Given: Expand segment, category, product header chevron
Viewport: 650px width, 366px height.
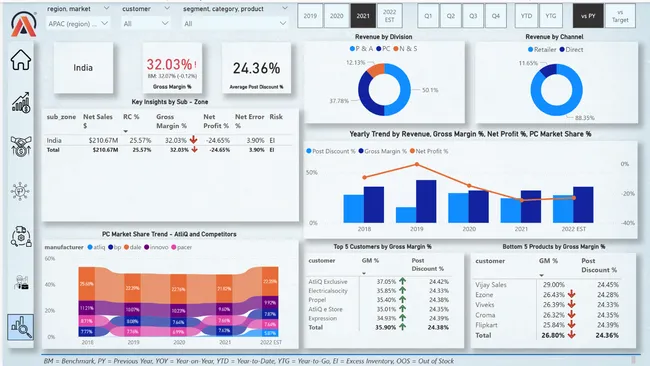Looking at the screenshot, I should point(284,8).
